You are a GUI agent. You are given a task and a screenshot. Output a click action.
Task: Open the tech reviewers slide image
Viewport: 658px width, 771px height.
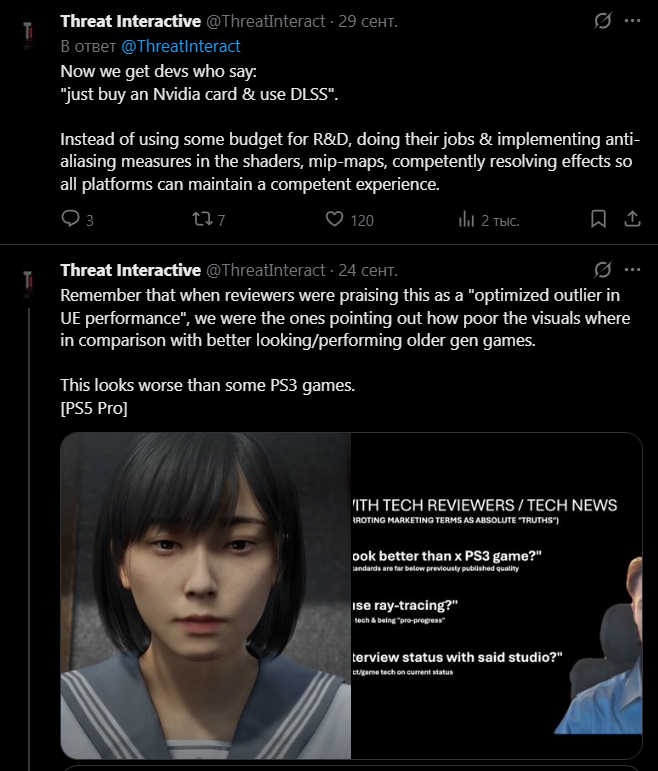tap(496, 595)
